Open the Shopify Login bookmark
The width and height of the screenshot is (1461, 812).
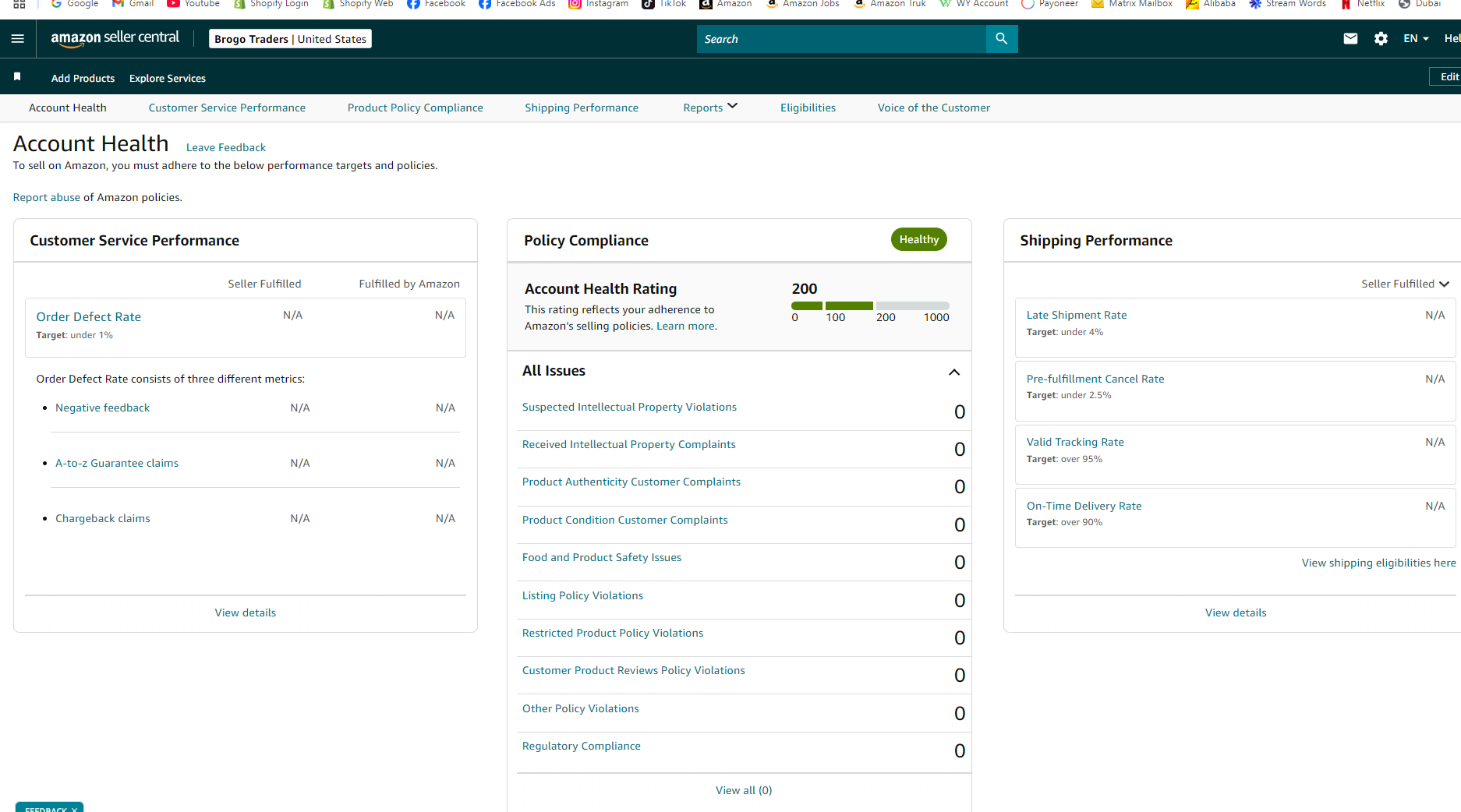pyautogui.click(x=271, y=4)
